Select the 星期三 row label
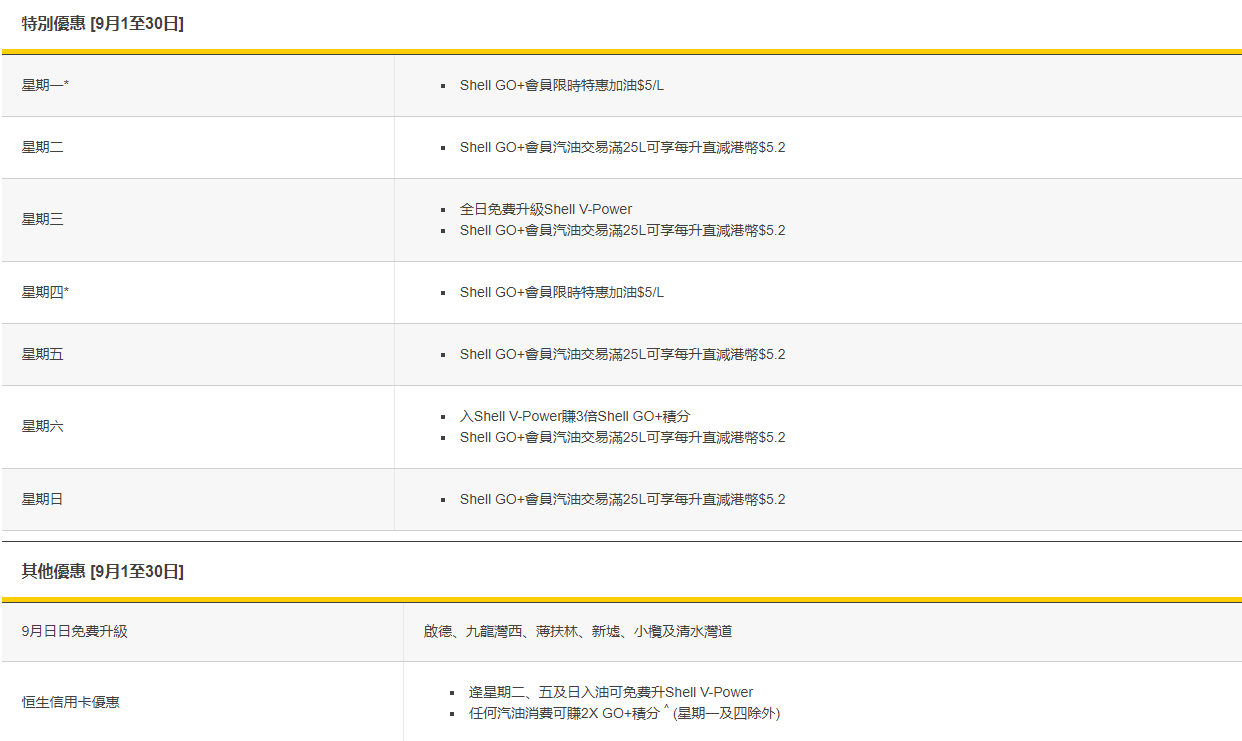Viewport: 1242px width, 741px height. [x=42, y=219]
